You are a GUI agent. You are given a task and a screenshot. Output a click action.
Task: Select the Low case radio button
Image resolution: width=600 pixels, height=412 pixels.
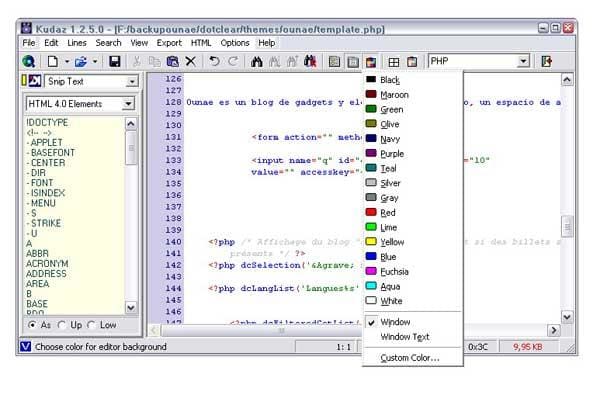[x=91, y=325]
